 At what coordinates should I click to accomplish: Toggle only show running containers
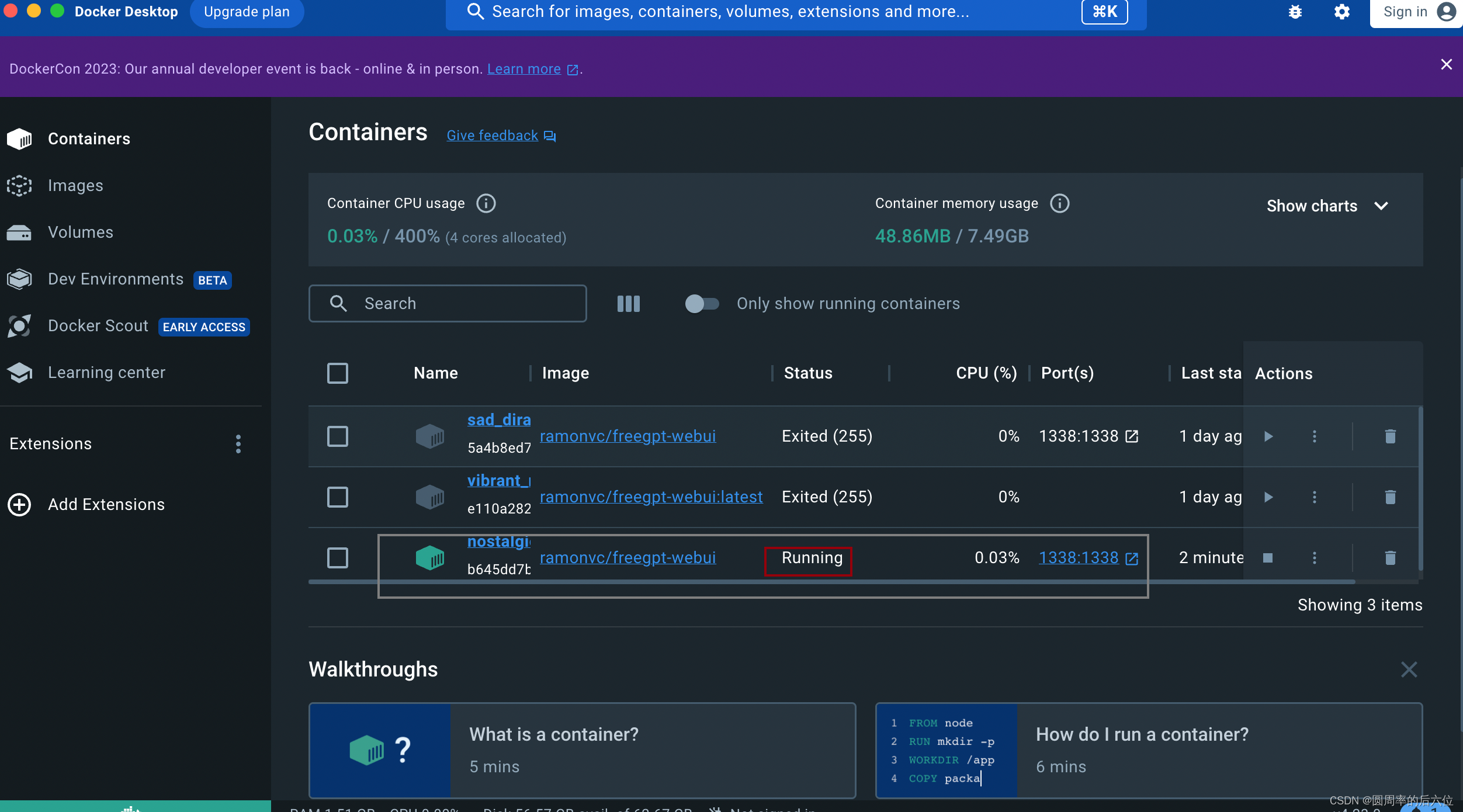click(x=701, y=304)
